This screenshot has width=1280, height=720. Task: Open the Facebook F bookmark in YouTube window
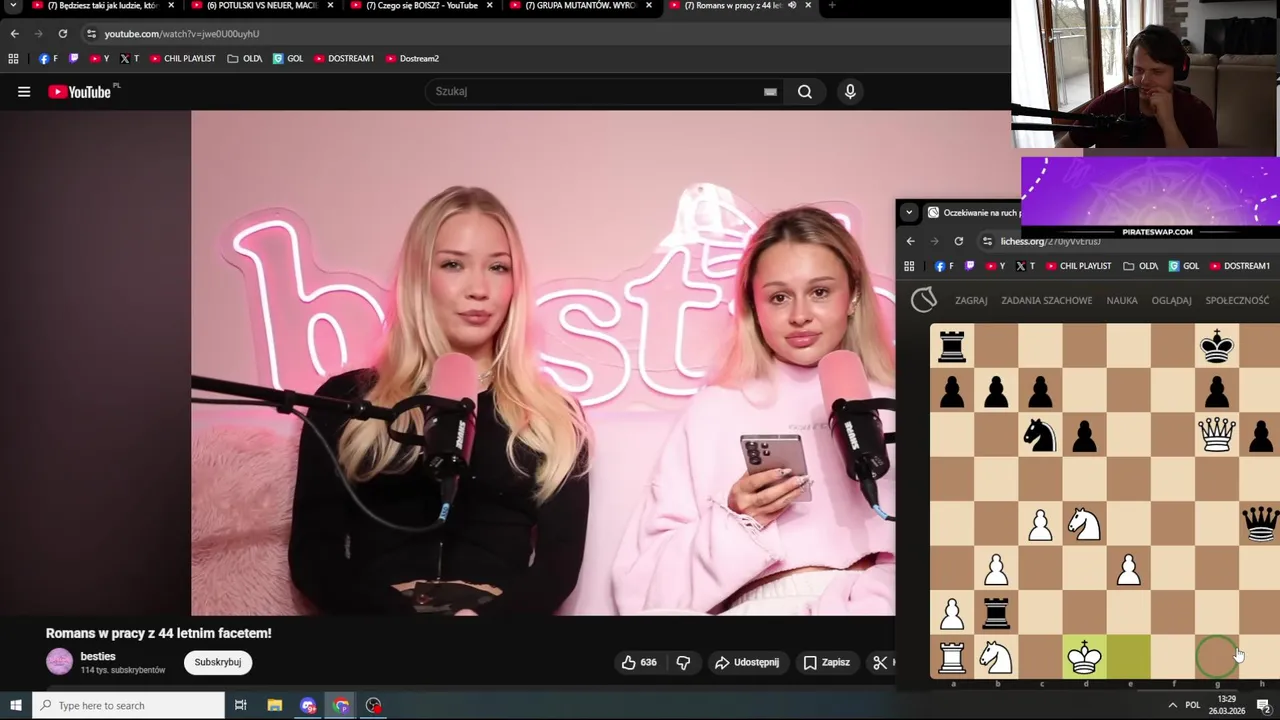[48, 59]
